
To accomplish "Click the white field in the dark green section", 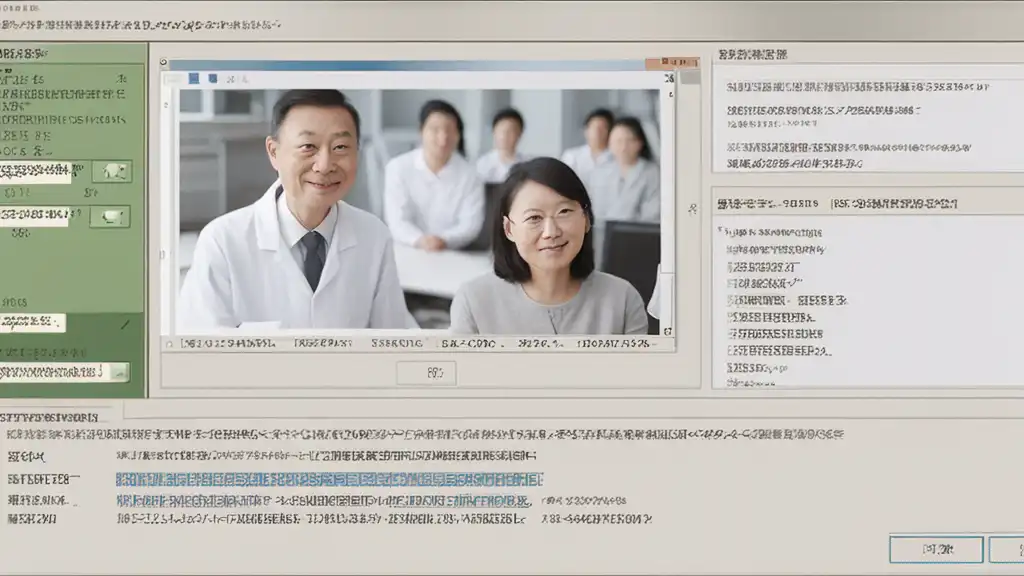I will (x=33, y=322).
